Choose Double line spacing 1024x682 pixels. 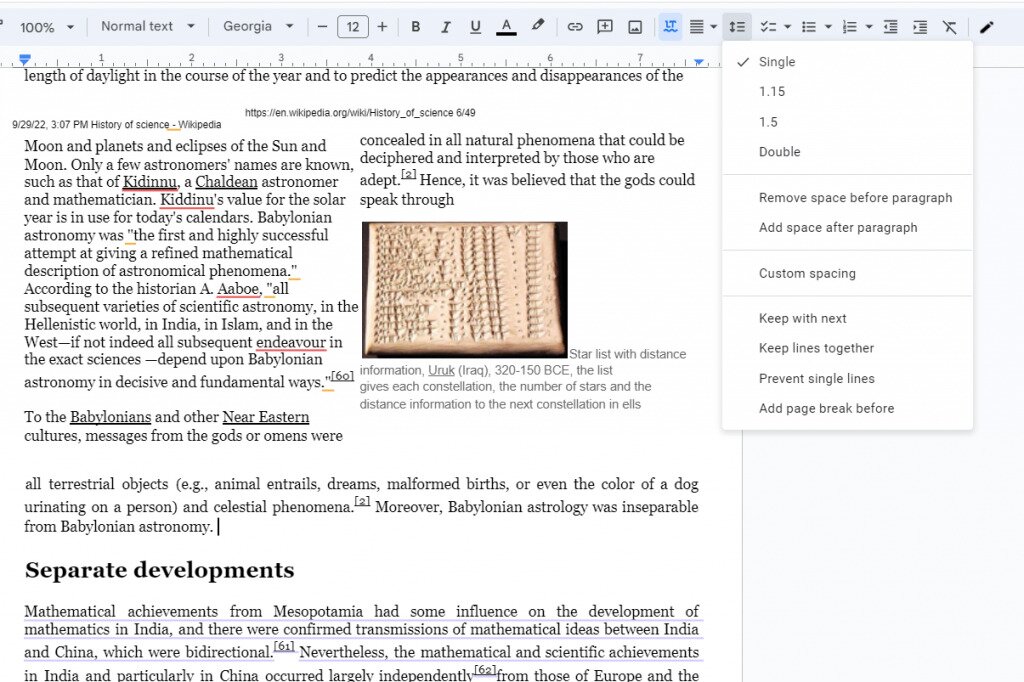tap(779, 152)
